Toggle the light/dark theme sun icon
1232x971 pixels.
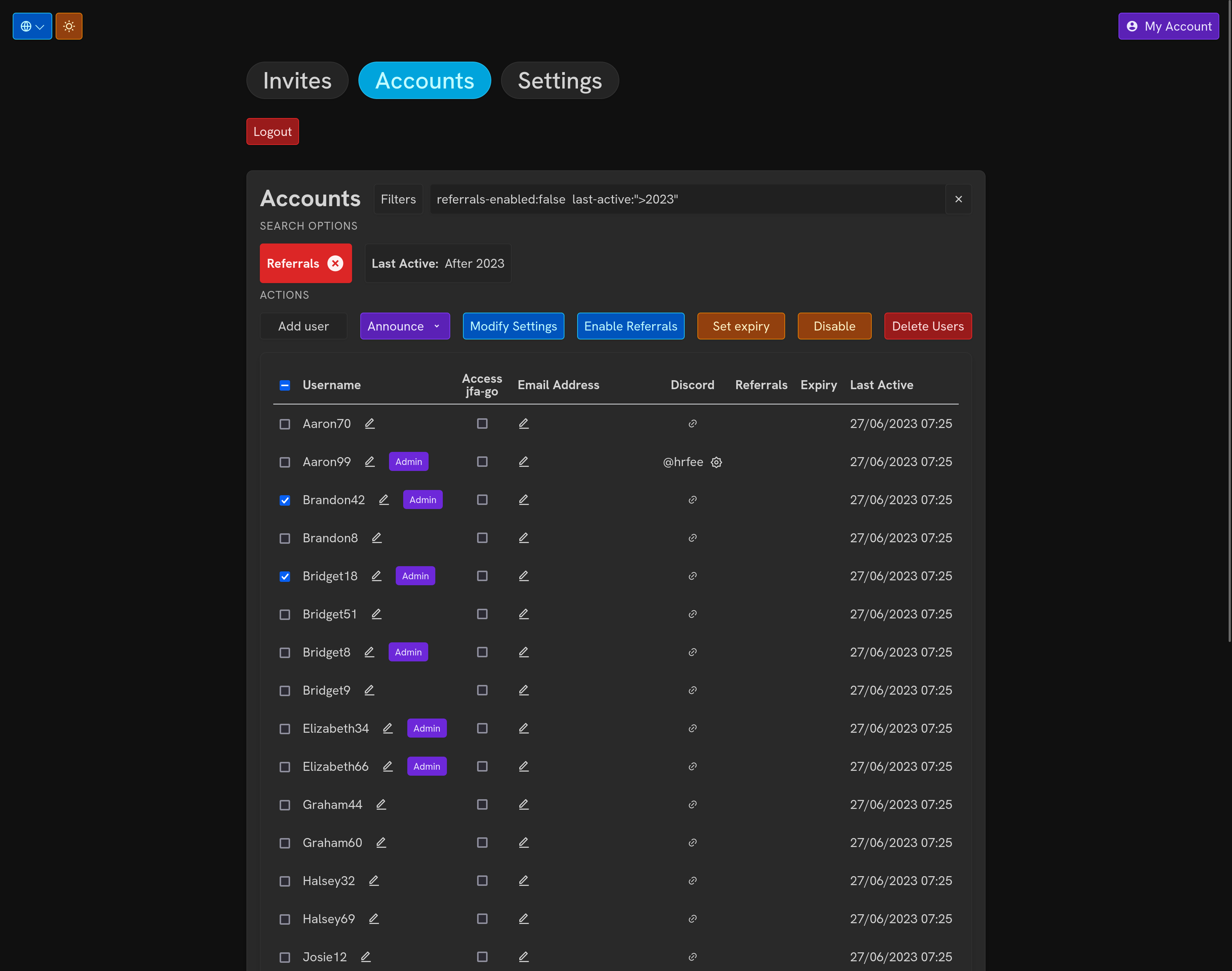pos(69,26)
